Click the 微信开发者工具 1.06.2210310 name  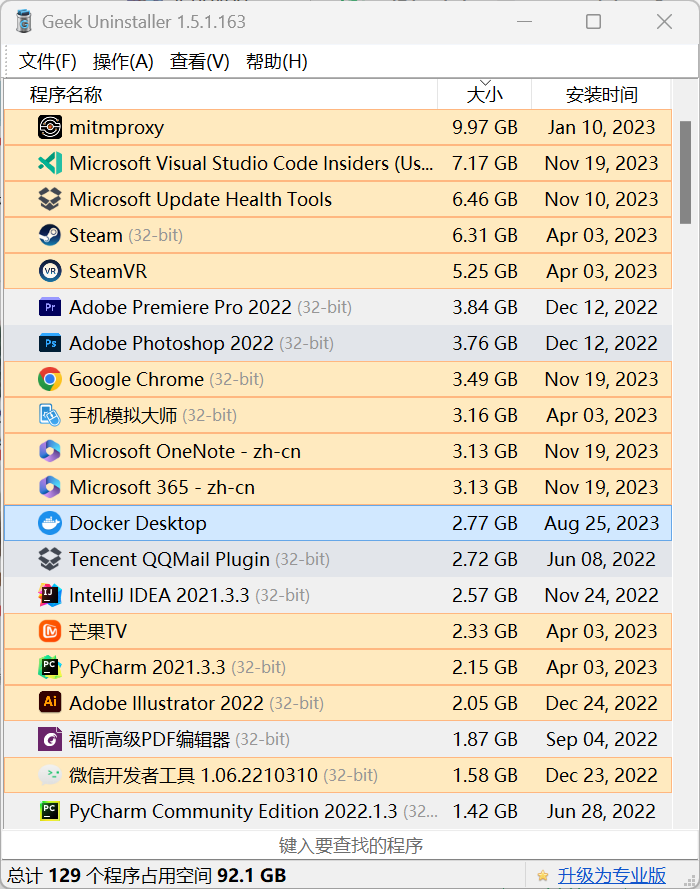click(x=193, y=775)
